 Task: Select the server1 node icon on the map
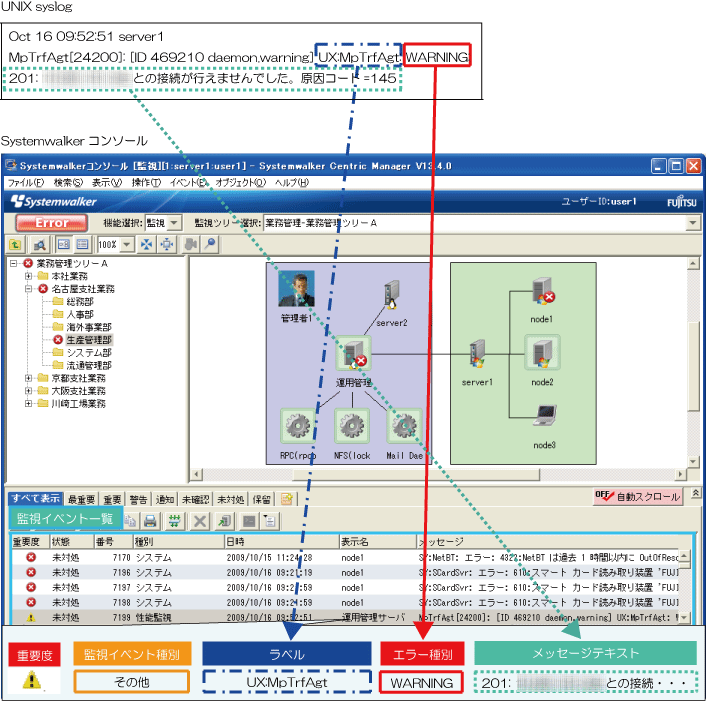click(x=477, y=353)
